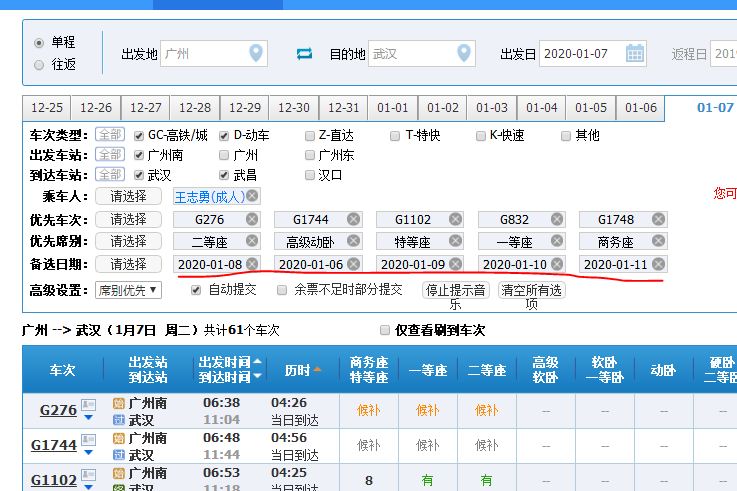Open 优先席别 请选择 selector

128,241
